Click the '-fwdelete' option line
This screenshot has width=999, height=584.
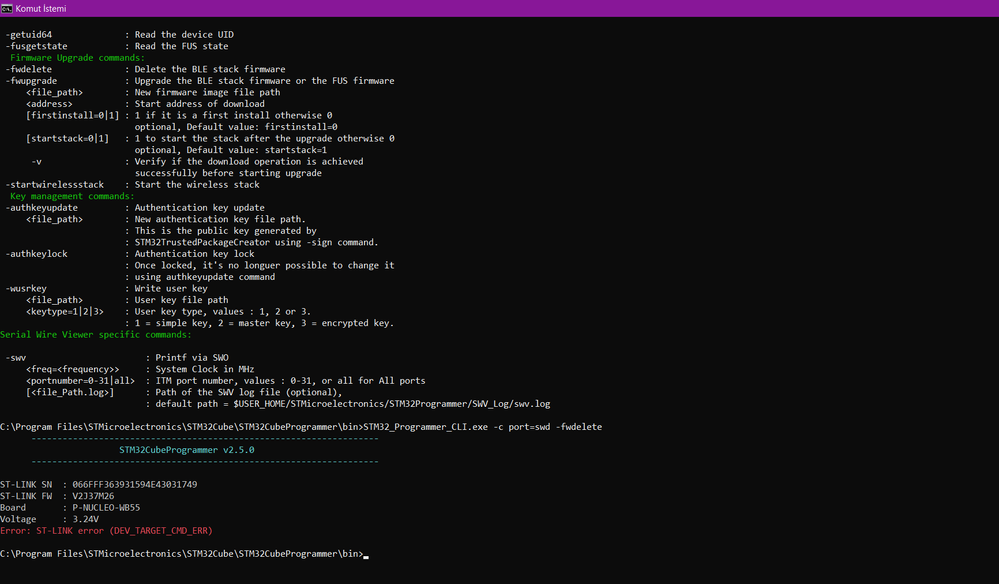145,69
